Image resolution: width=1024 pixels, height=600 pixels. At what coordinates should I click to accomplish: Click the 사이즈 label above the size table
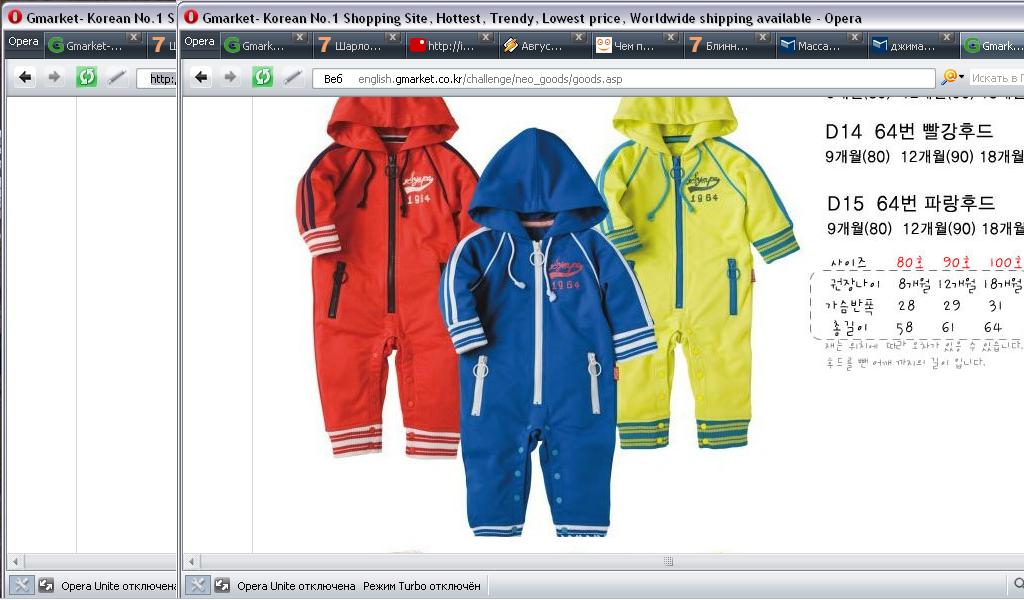tap(848, 263)
